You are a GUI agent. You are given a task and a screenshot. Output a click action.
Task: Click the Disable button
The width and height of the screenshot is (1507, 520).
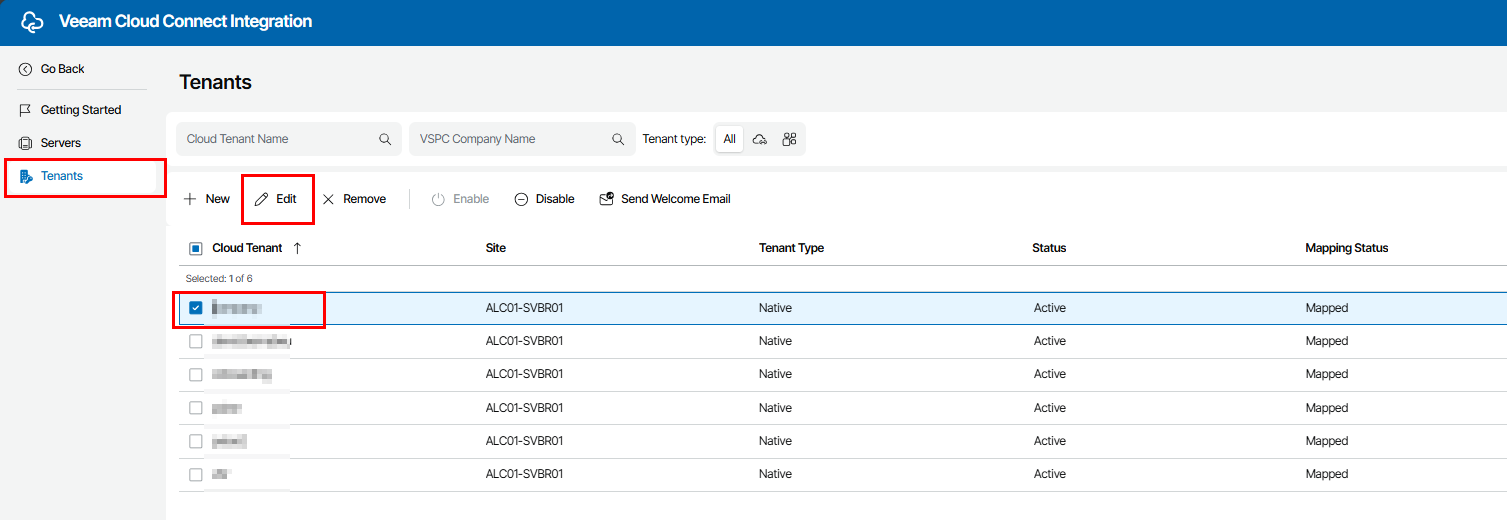point(544,199)
